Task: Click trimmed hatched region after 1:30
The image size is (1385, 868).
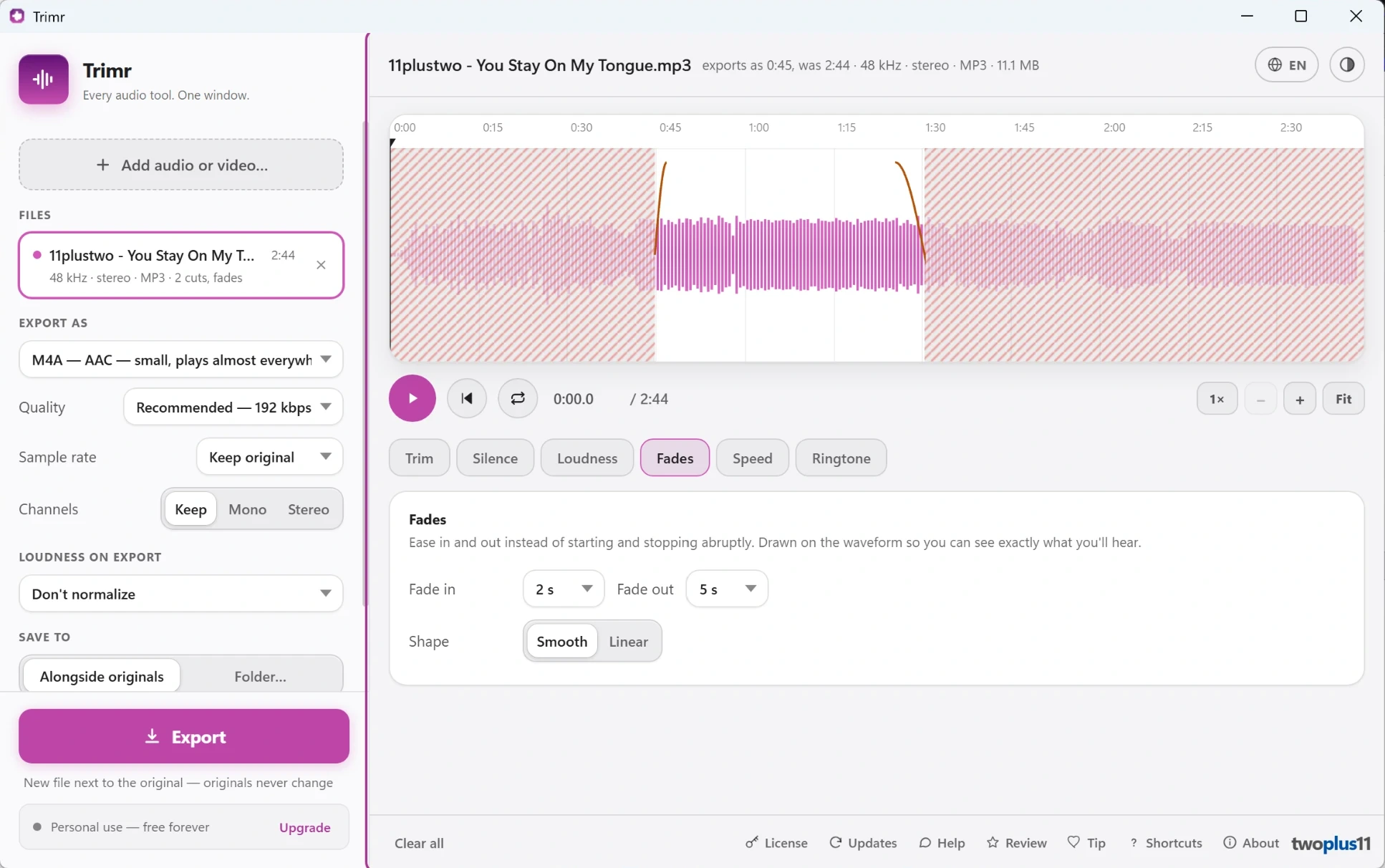Action: coord(1144,255)
